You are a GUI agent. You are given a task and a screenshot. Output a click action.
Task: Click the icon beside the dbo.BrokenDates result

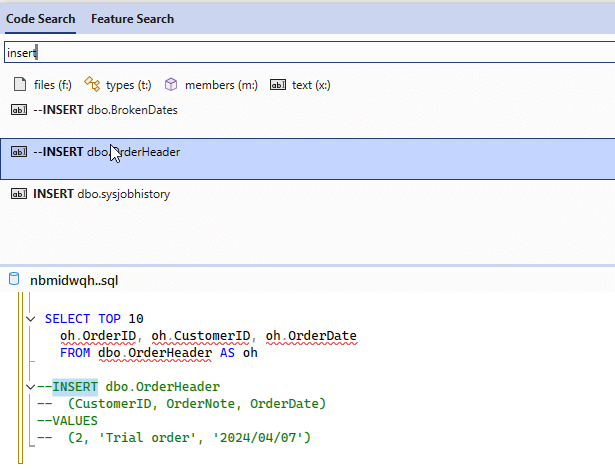pos(18,110)
